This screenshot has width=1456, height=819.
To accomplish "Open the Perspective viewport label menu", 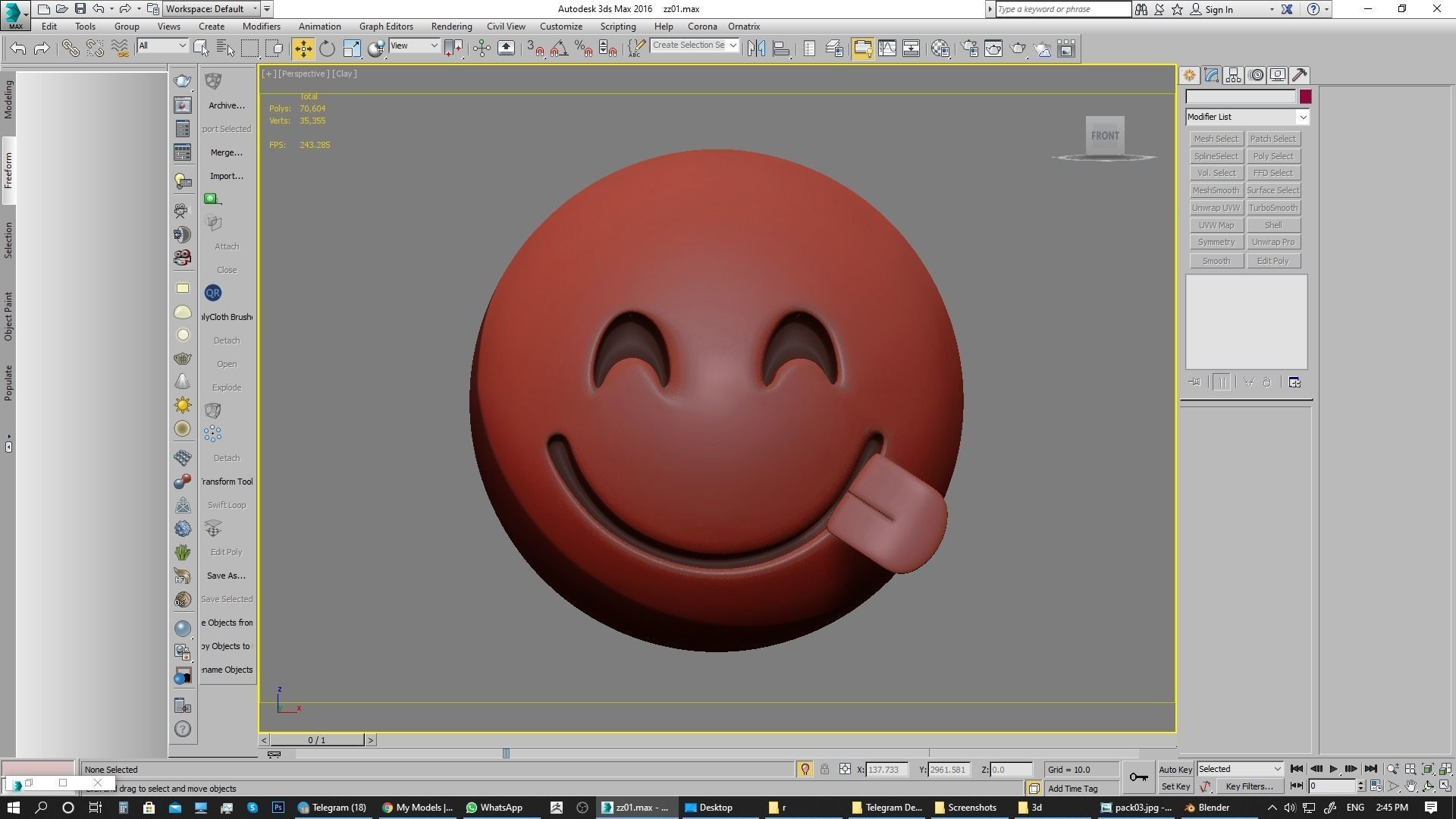I will (303, 74).
